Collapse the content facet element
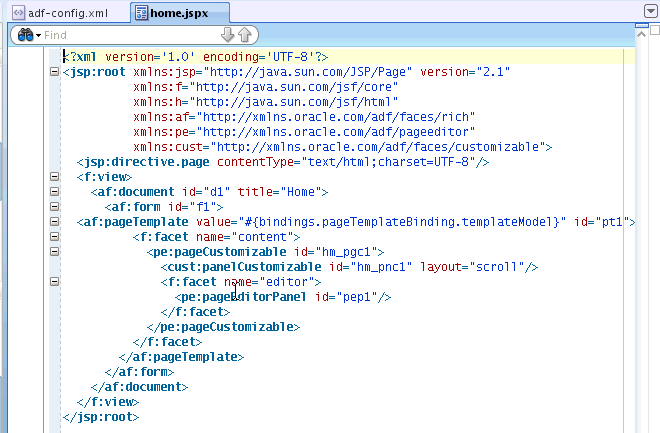The image size is (660, 433). pyautogui.click(x=54, y=236)
